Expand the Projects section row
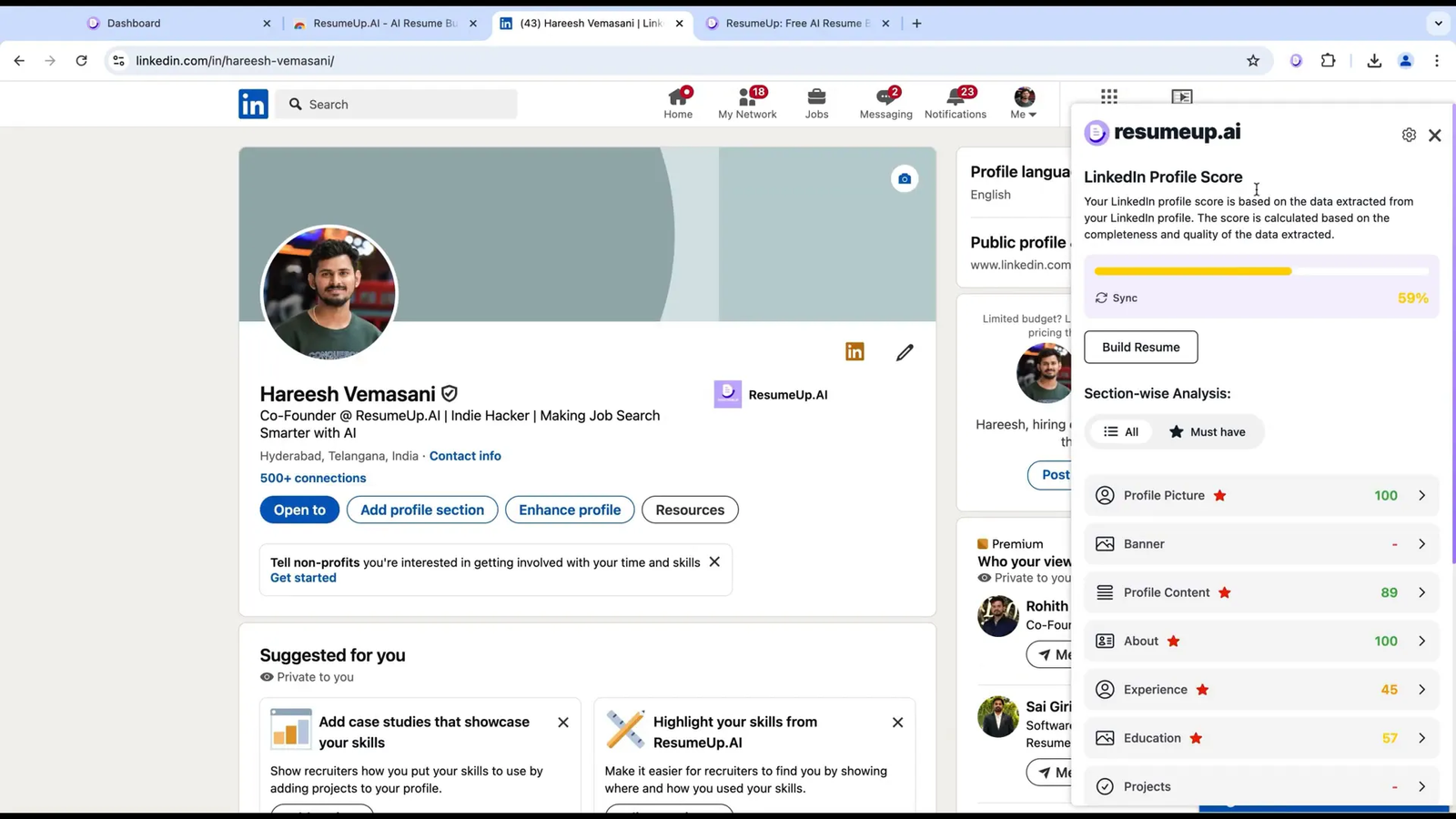 tap(1261, 786)
